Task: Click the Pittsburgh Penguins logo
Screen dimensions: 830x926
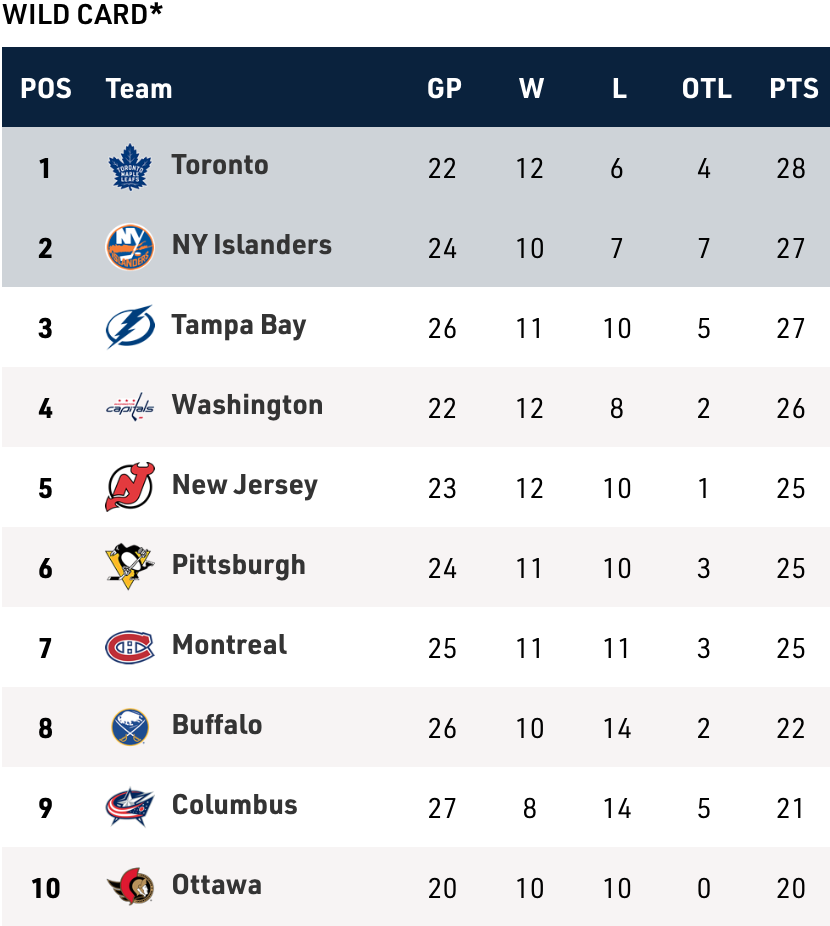Action: pos(129,567)
